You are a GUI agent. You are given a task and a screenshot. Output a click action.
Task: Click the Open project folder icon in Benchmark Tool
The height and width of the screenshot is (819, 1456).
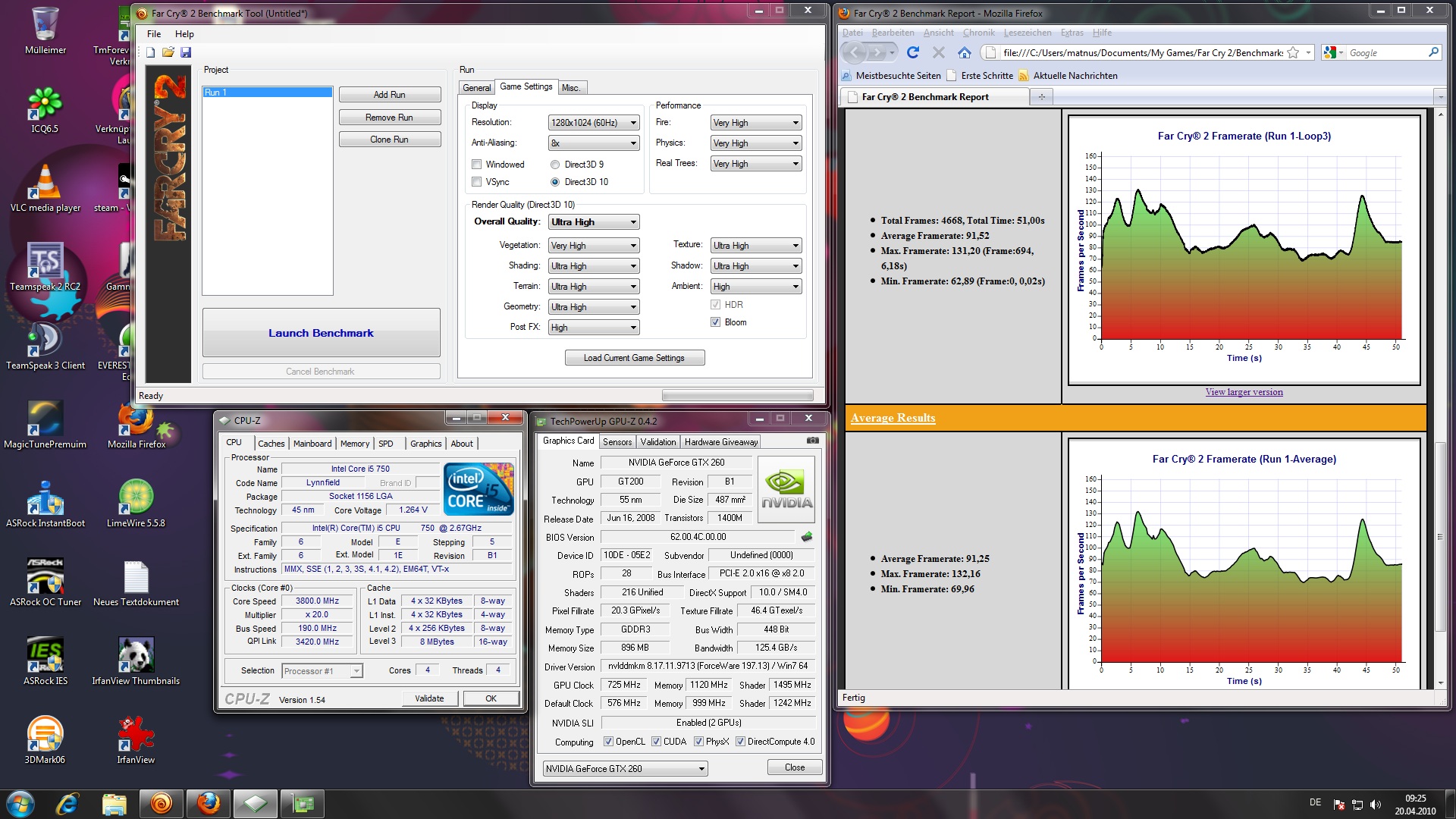click(x=168, y=52)
